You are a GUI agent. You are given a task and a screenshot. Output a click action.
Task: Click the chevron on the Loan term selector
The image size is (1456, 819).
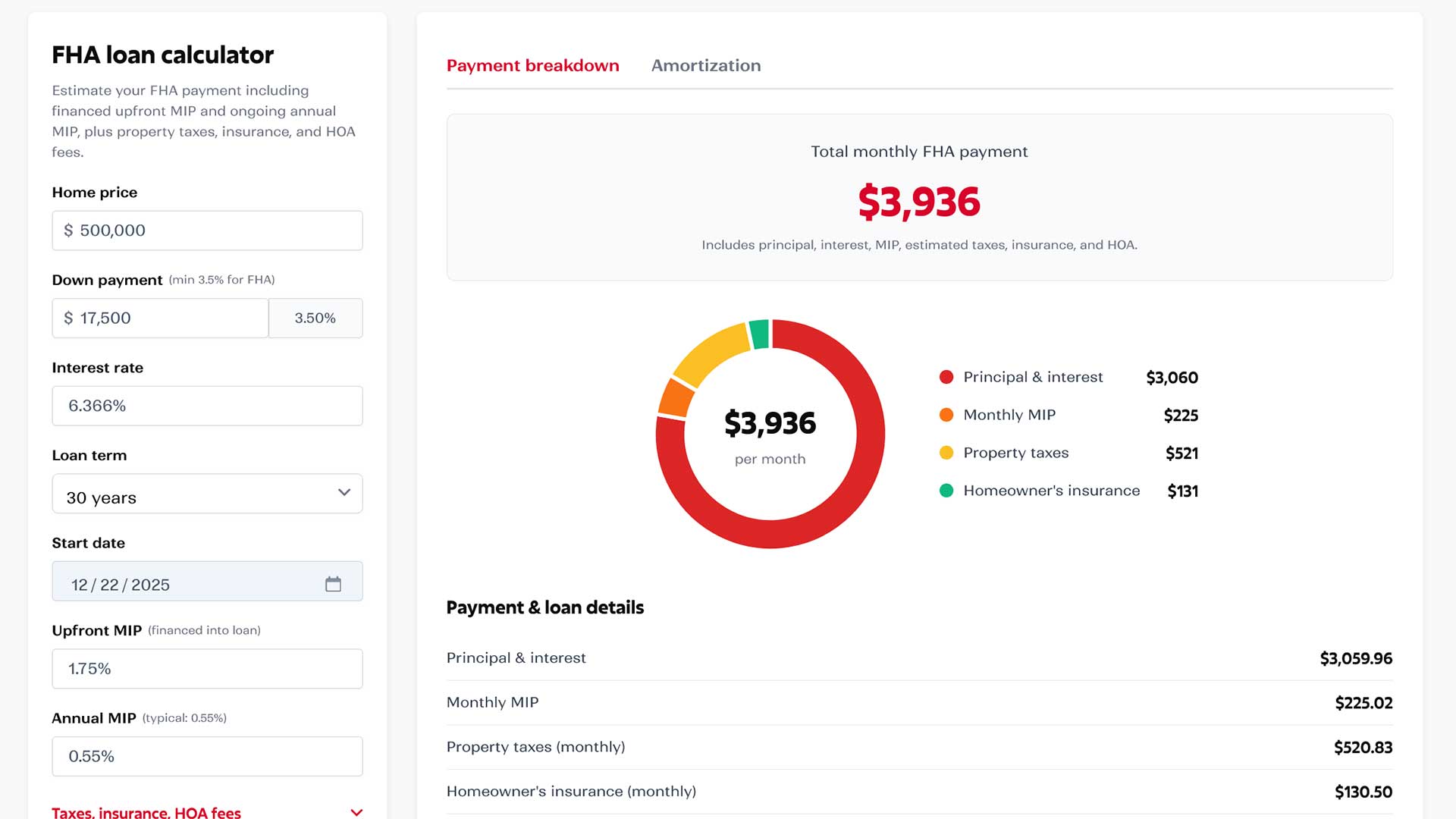(346, 493)
